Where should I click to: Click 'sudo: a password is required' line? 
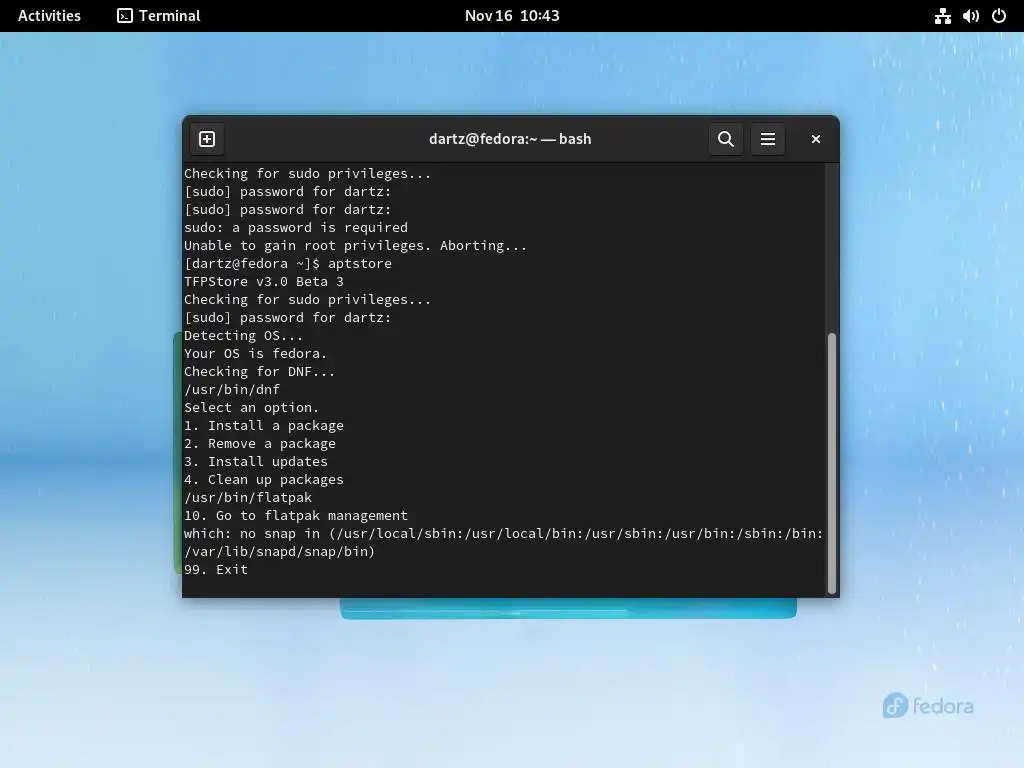coord(296,228)
